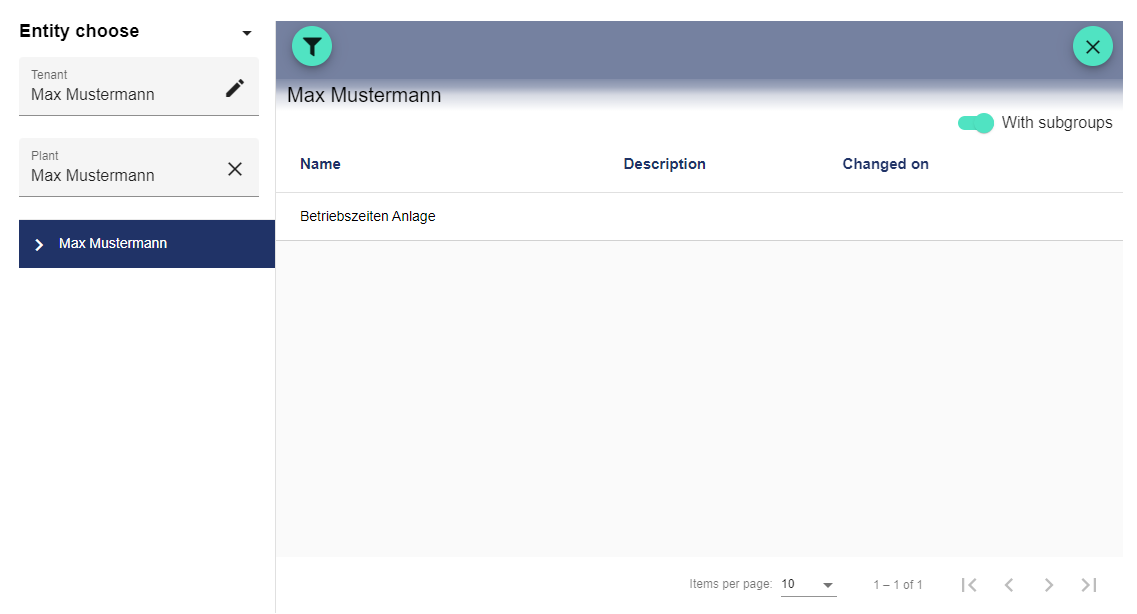Clear the Plant field with X icon

(x=235, y=169)
